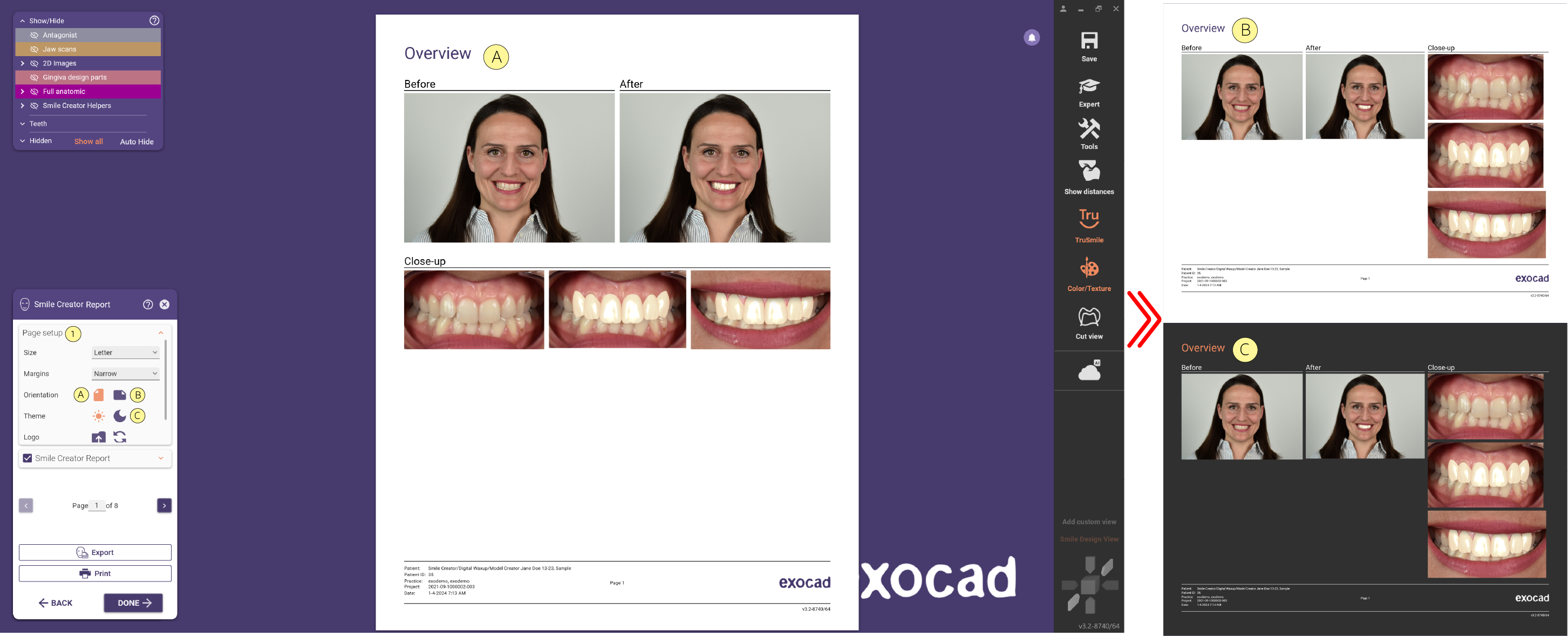Viewport: 1568px width, 636px height.
Task: Uncheck the Smile Creator Report checkbox
Action: (x=28, y=458)
